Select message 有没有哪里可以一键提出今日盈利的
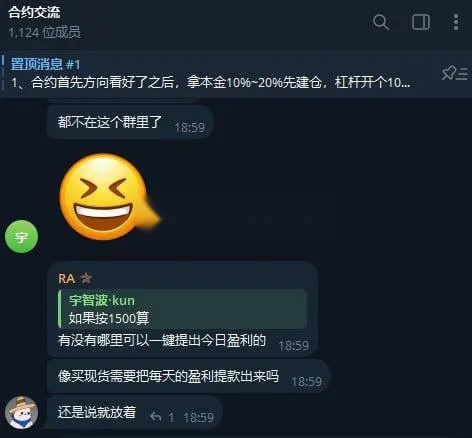 tap(162, 340)
